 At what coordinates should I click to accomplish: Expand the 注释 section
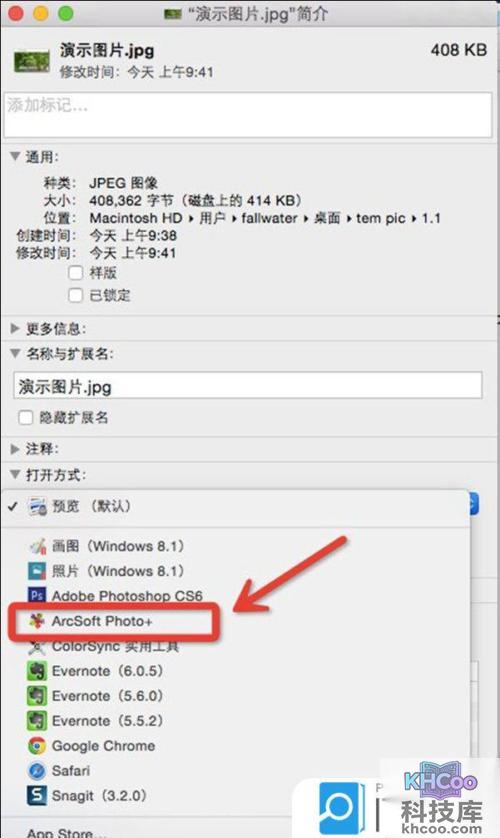[15, 449]
